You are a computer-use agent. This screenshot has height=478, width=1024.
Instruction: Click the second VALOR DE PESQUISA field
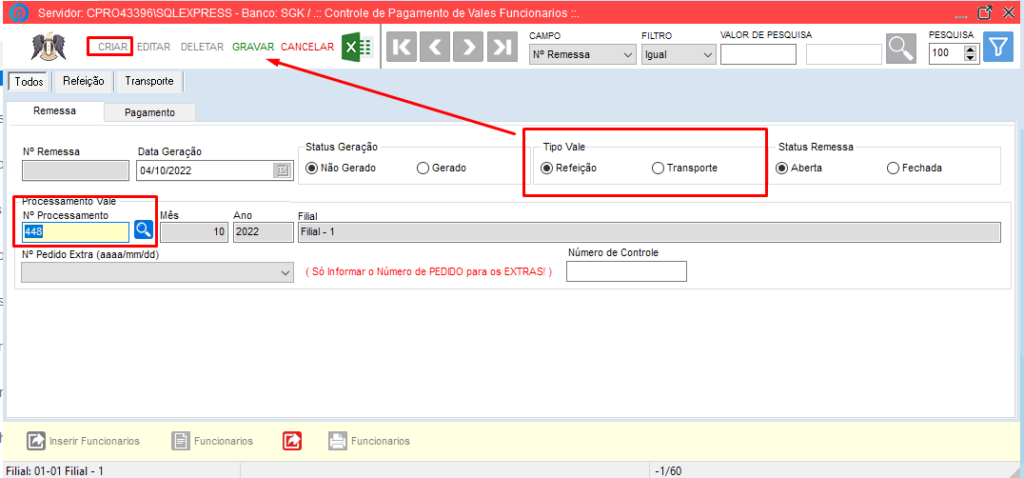pos(844,55)
